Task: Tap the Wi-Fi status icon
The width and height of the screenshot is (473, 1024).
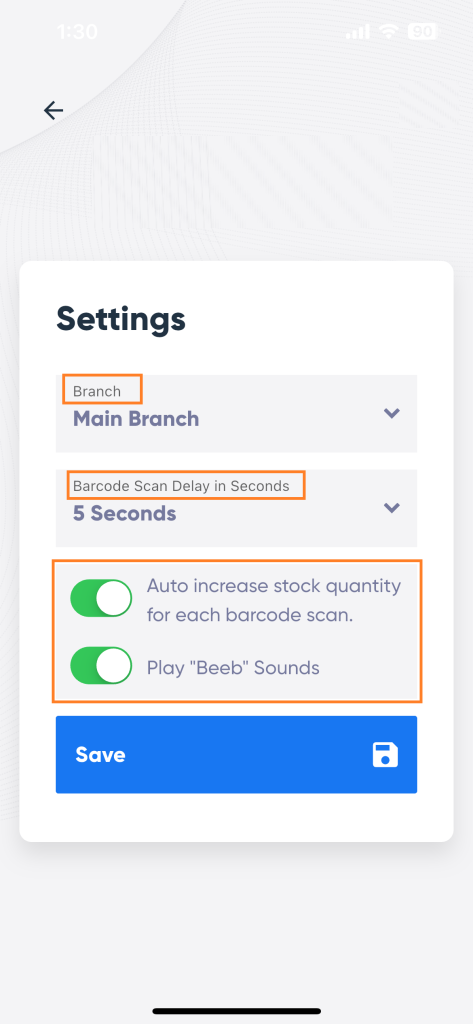Action: click(390, 31)
